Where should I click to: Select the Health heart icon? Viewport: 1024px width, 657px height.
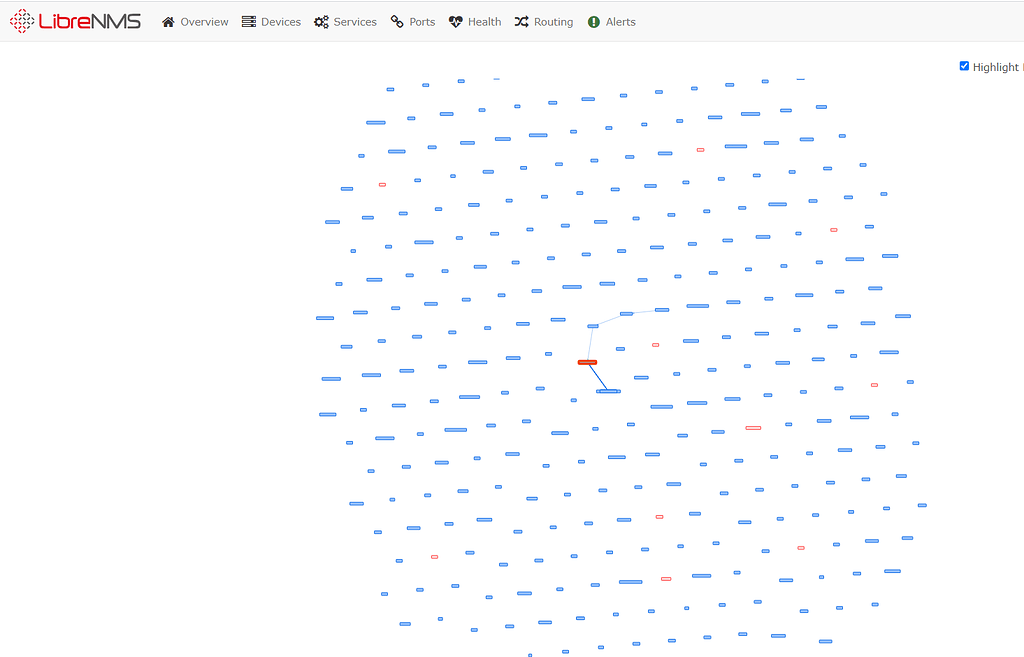click(x=456, y=21)
